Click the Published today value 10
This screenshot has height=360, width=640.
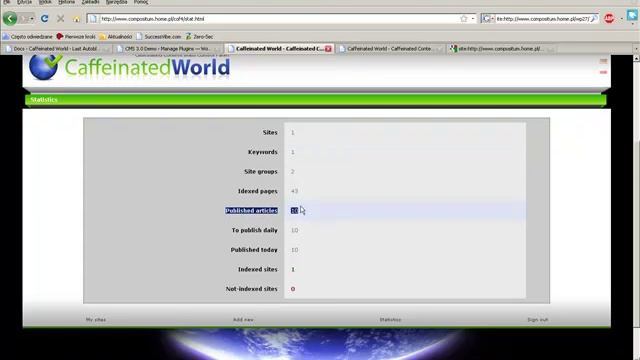tap(294, 250)
